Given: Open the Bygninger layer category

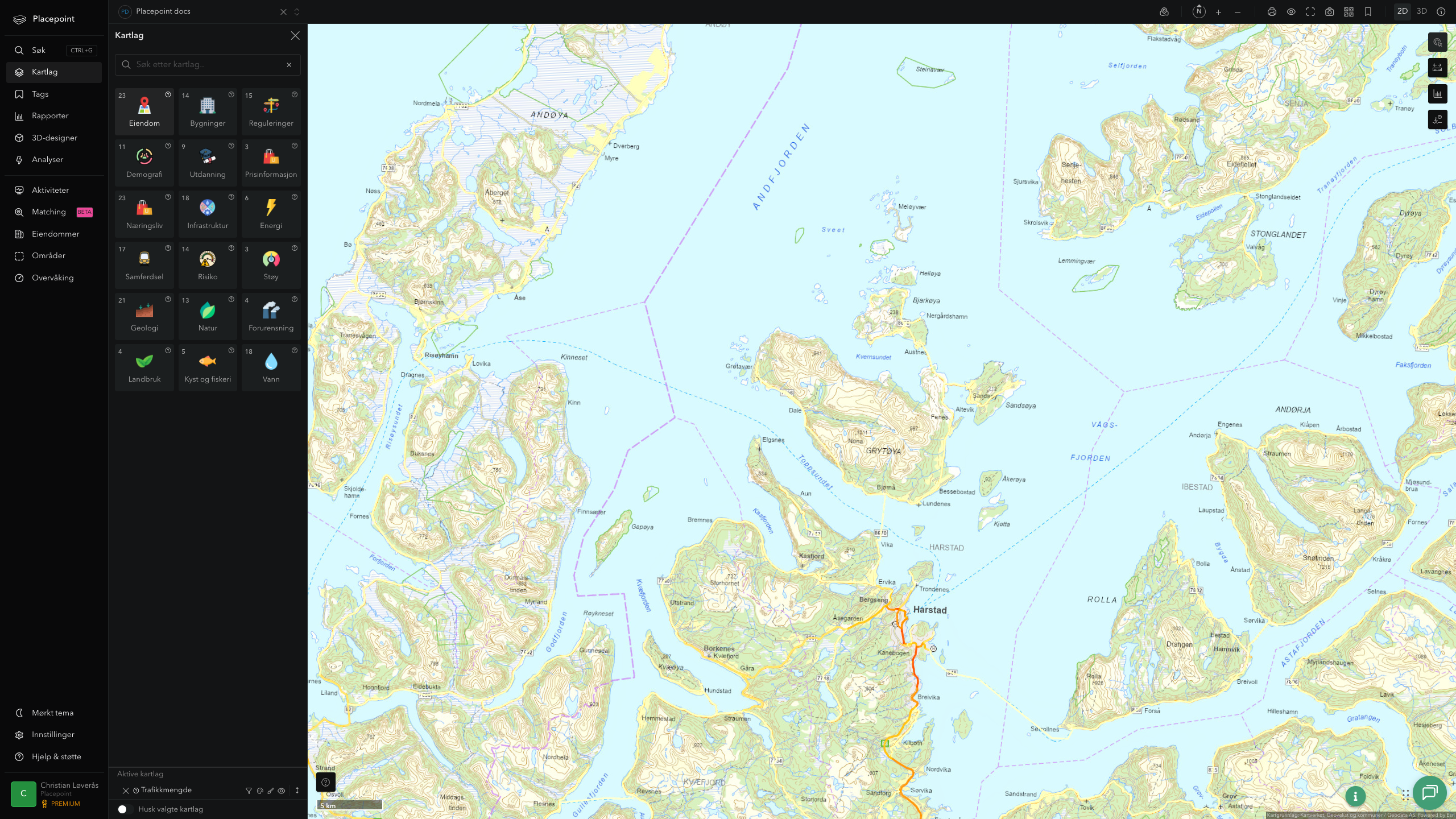Looking at the screenshot, I should pos(208,111).
